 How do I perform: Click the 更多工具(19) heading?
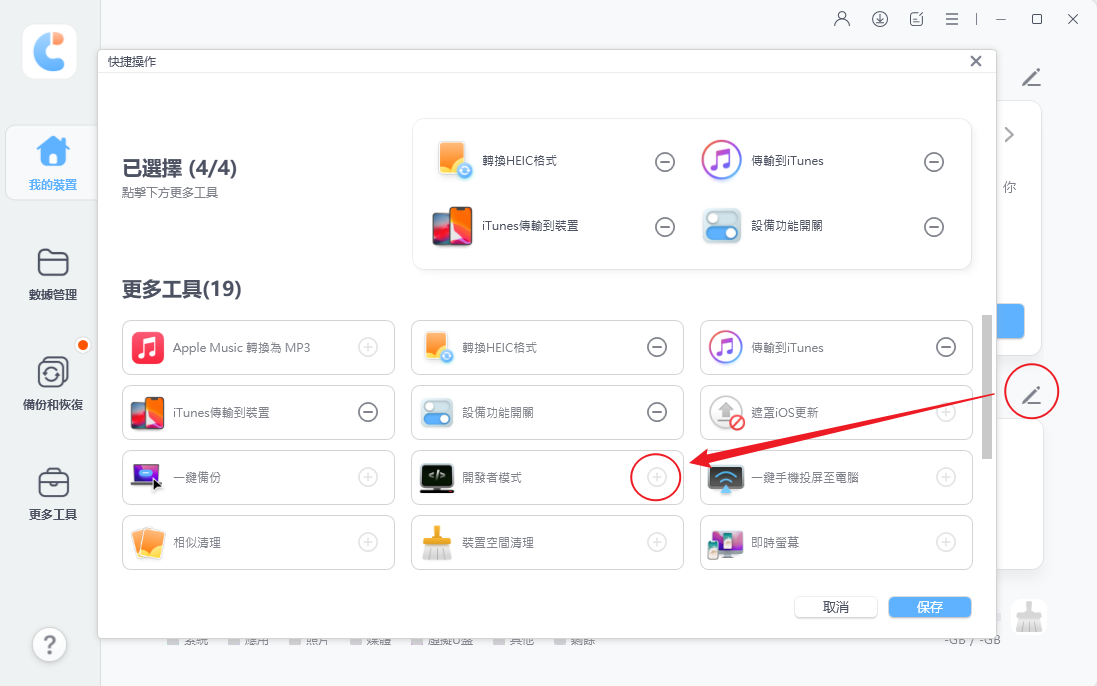[182, 289]
